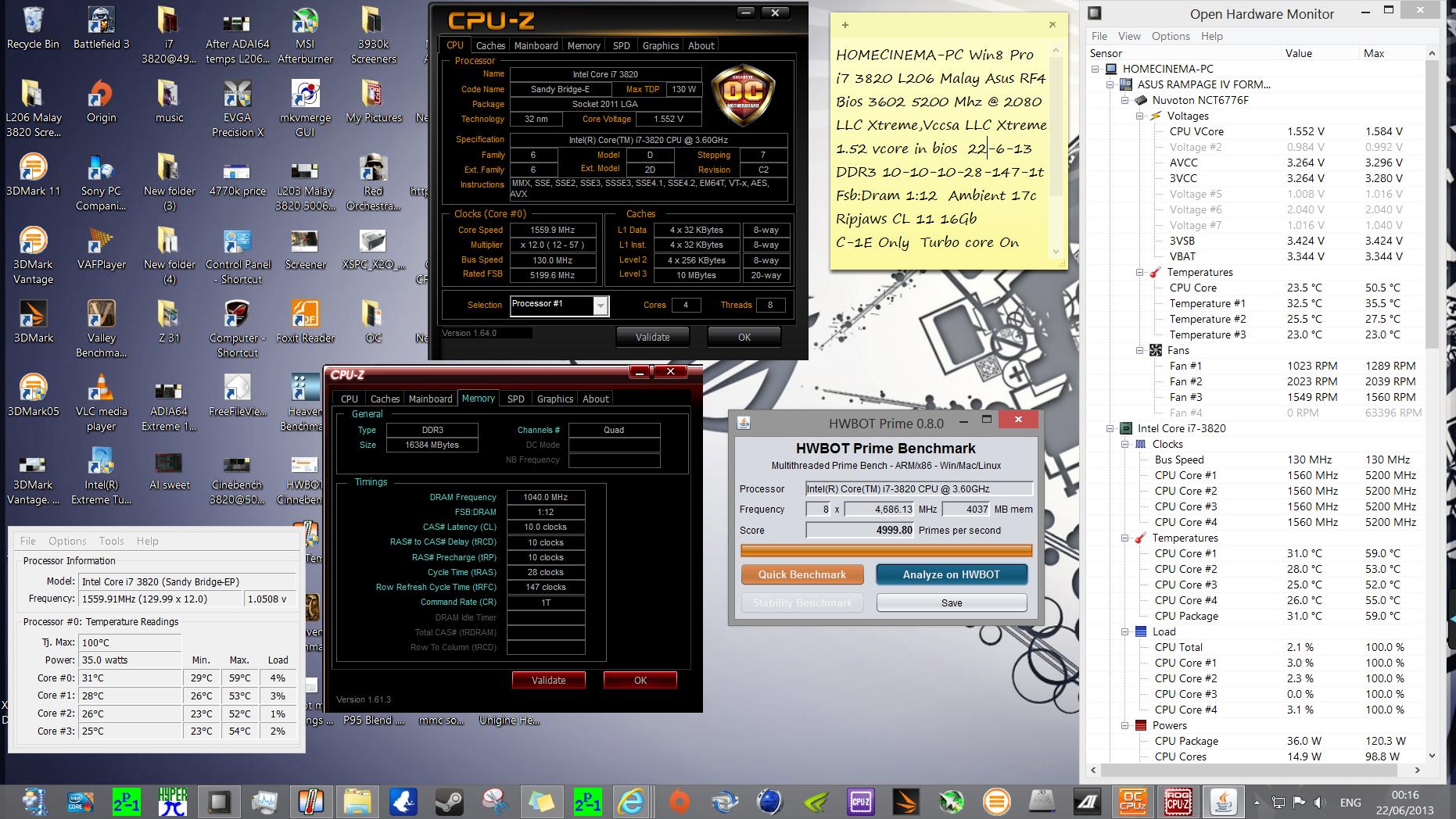The height and width of the screenshot is (819, 1456).
Task: Open Open Hardware Monitor View menu
Action: 1129,36
